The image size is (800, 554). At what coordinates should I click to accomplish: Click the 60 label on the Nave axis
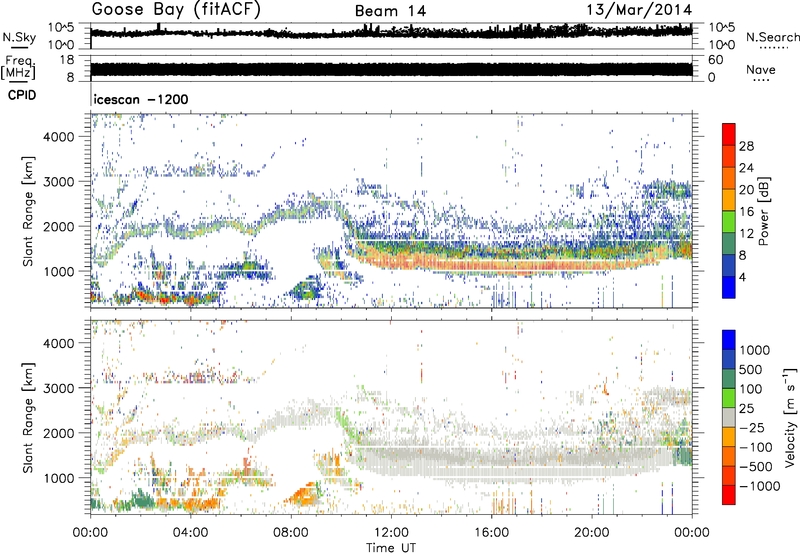715,60
